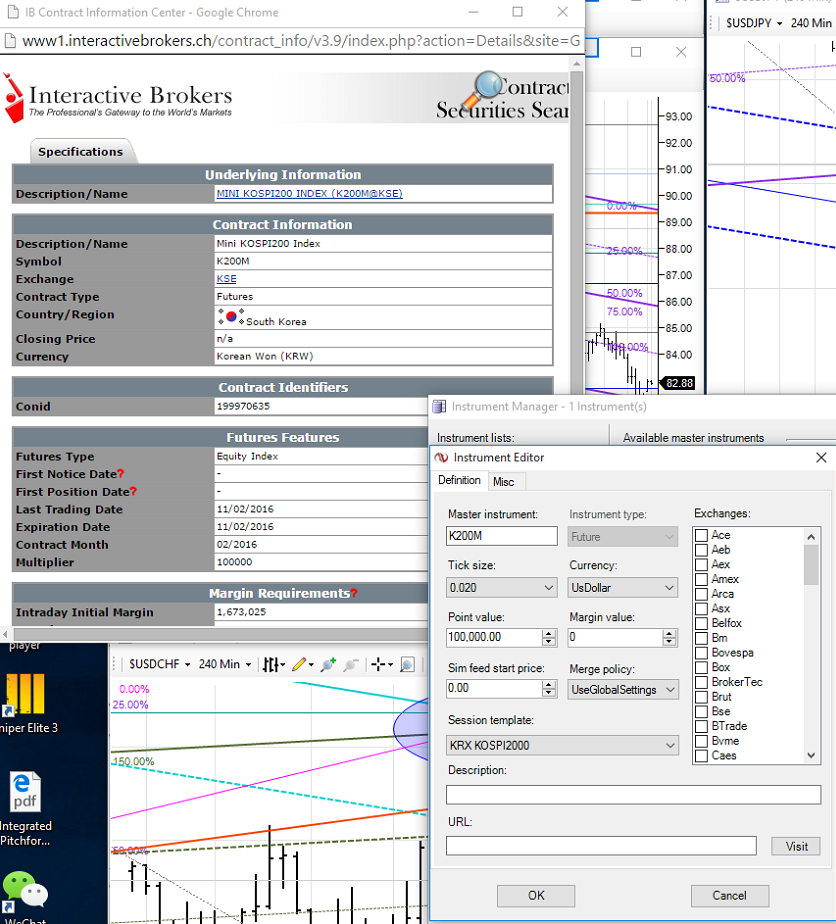Select the Specifications tab
This screenshot has width=836, height=924.
pos(81,151)
